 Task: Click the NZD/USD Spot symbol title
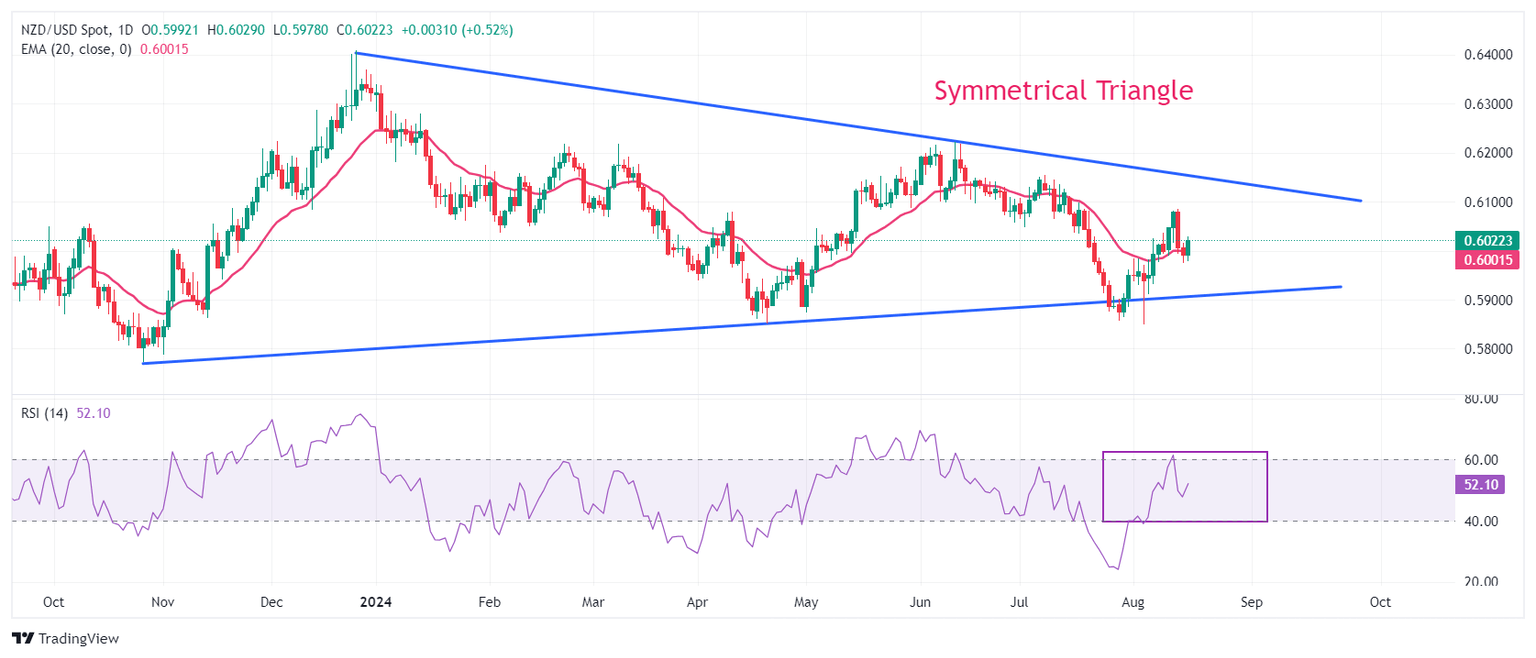tap(66, 31)
